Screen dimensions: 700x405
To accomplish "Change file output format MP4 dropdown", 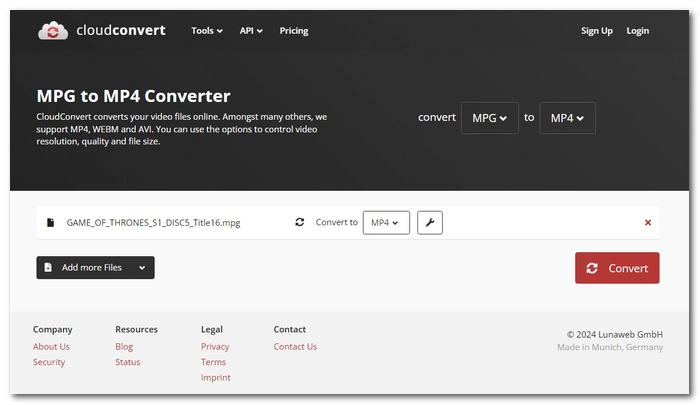I will tap(386, 222).
